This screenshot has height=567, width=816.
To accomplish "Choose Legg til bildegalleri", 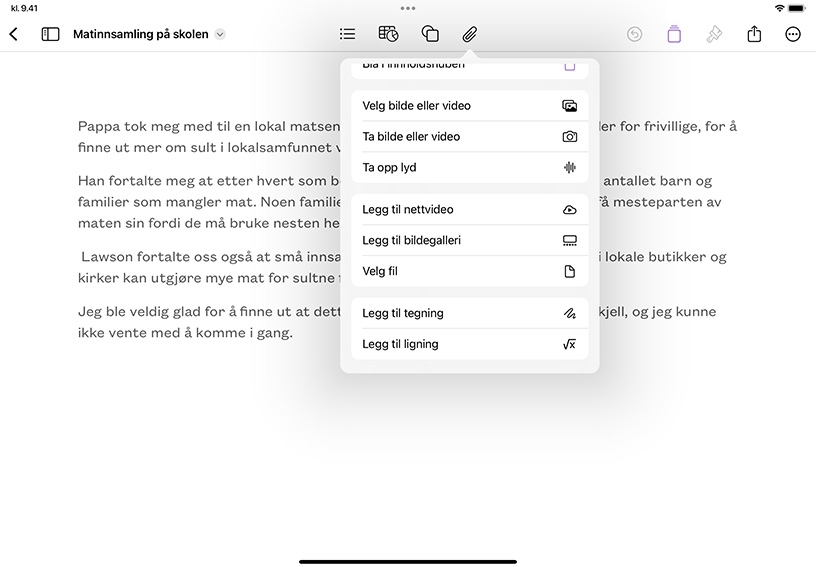I will coord(469,240).
